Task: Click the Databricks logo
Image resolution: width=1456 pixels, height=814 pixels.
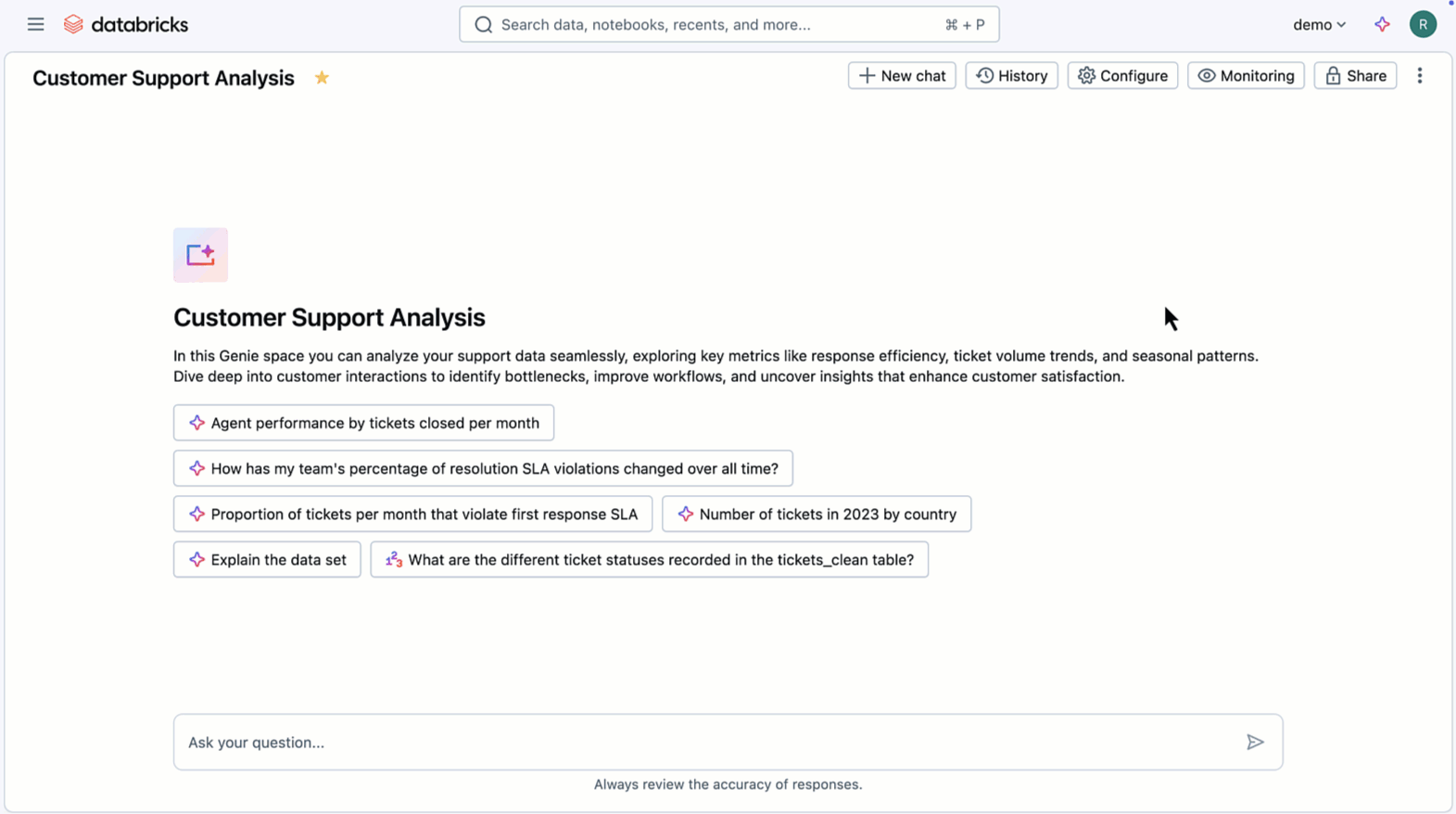Action: (126, 24)
